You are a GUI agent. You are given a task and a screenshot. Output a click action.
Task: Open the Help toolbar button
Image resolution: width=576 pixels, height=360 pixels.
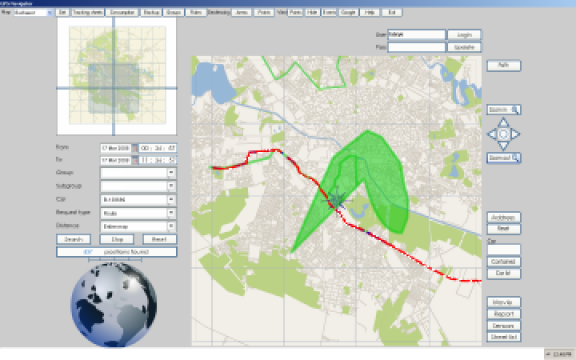(370, 12)
